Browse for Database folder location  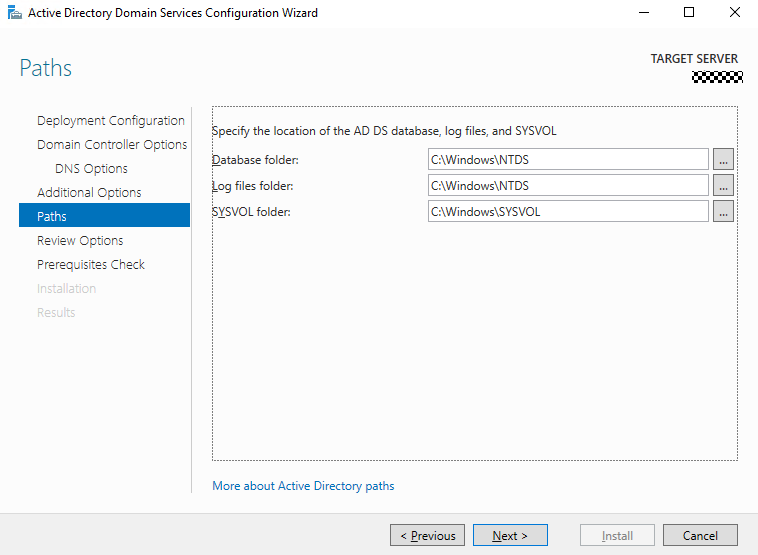tap(723, 159)
